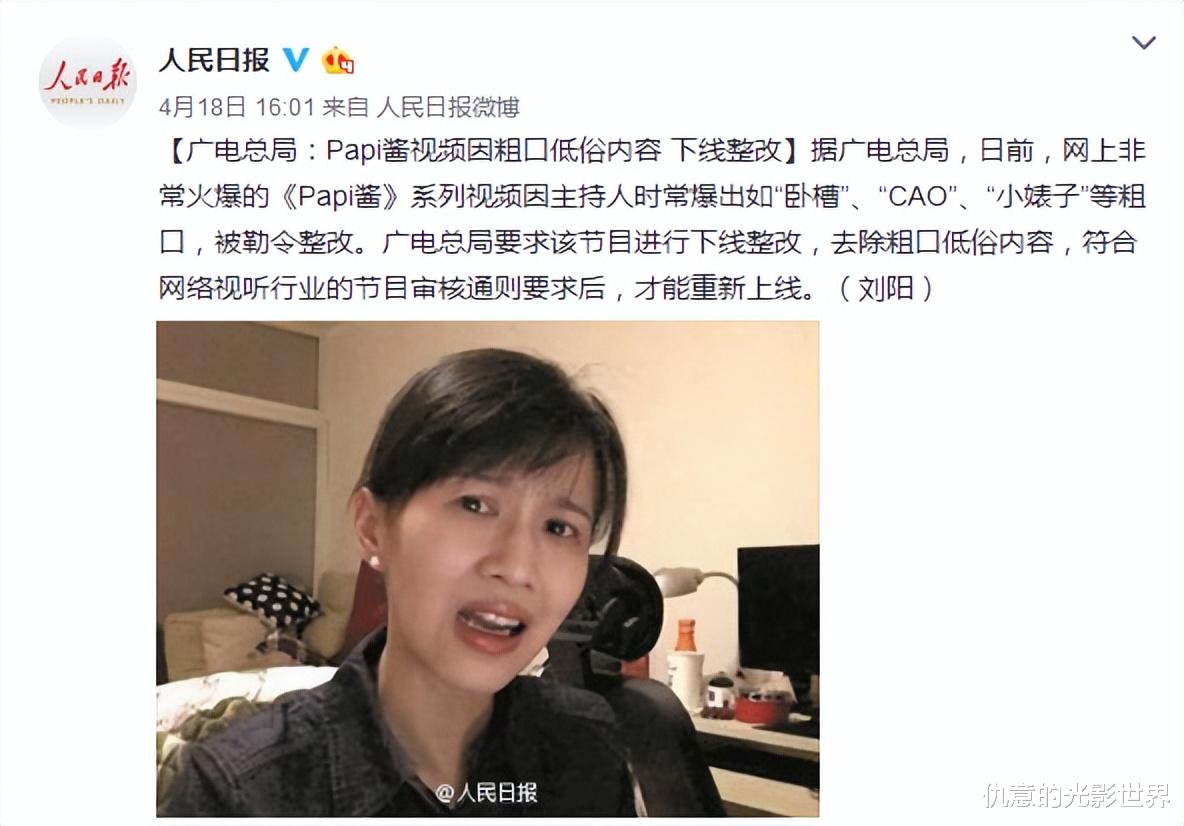This screenshot has width=1184, height=826.
Task: Click the 4月18日 16:01 timestamp
Action: point(236,107)
